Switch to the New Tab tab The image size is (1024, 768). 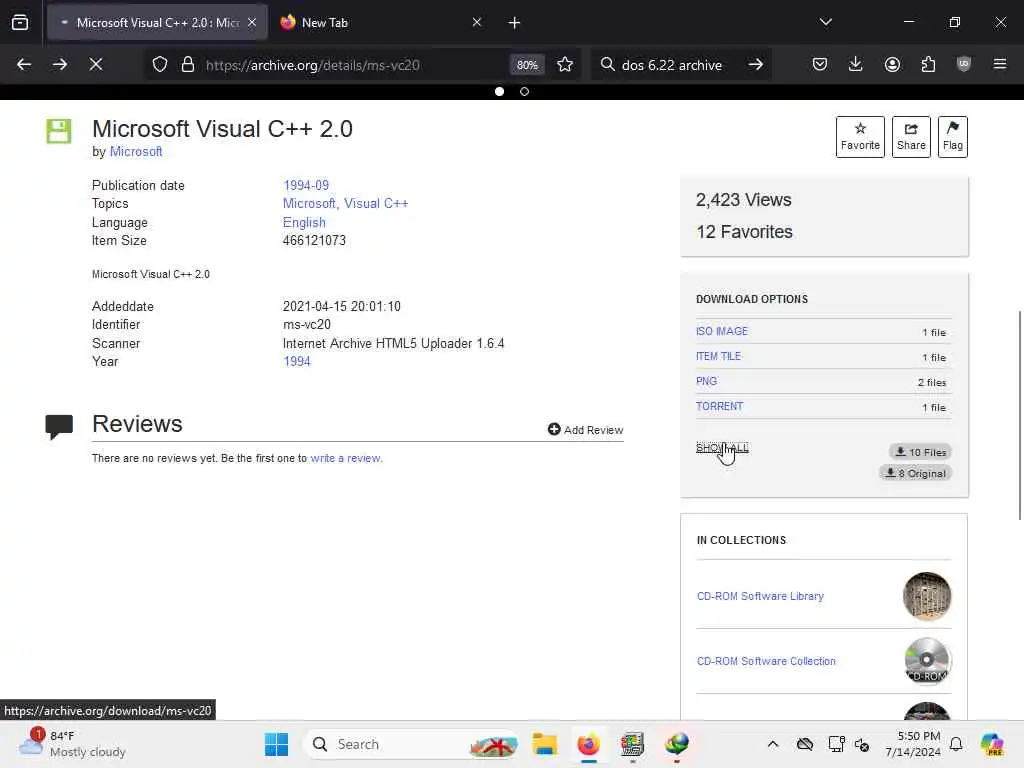pyautogui.click(x=381, y=22)
